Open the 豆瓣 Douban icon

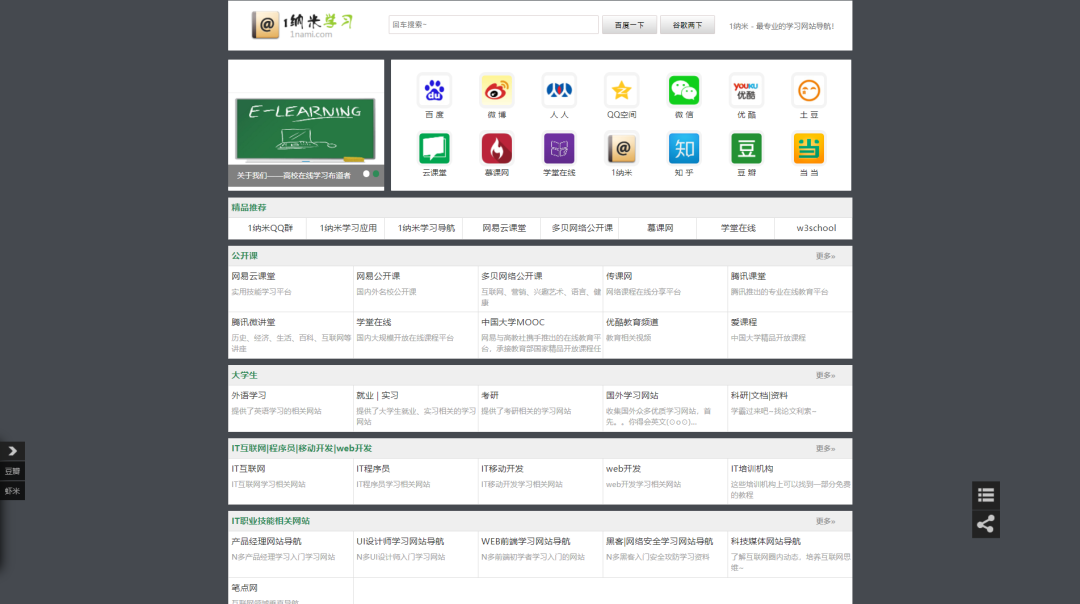746,148
